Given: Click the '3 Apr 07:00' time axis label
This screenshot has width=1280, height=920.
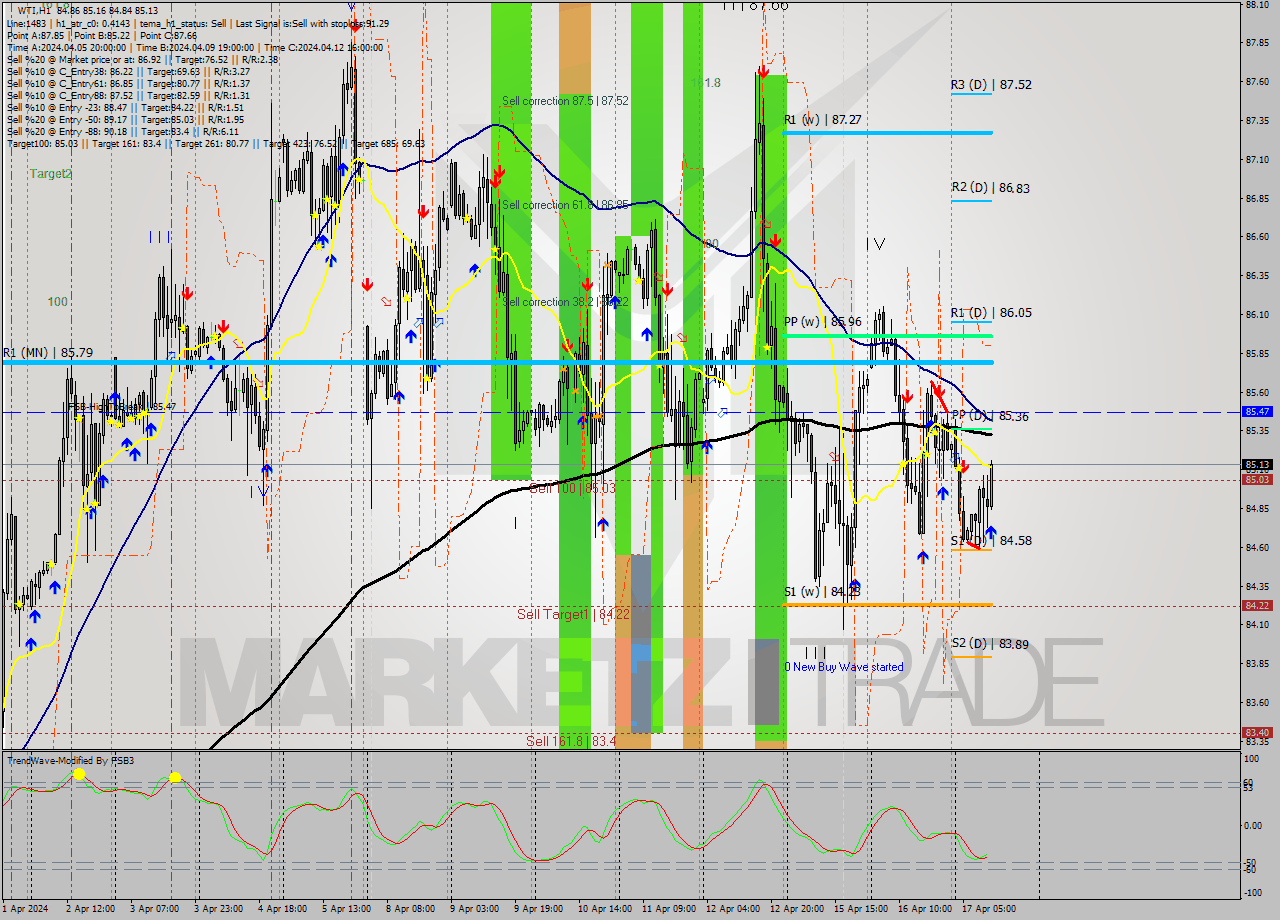Looking at the screenshot, I should point(155,909).
